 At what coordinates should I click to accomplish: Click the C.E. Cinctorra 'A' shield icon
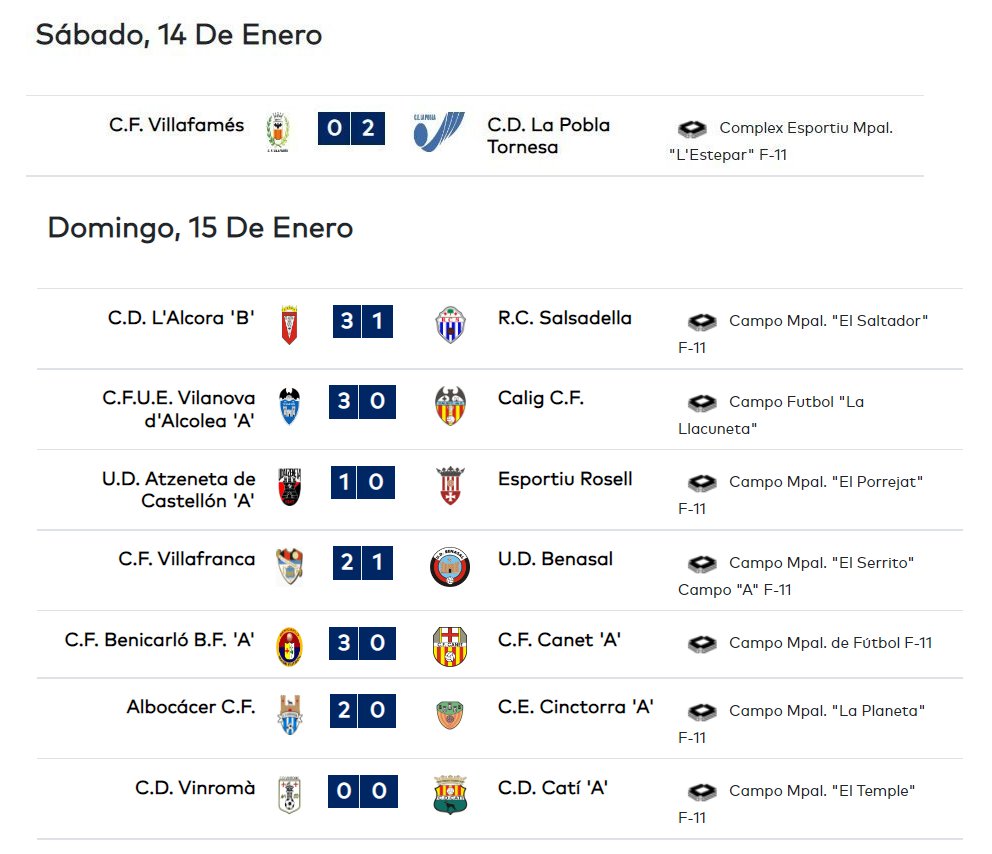click(450, 715)
